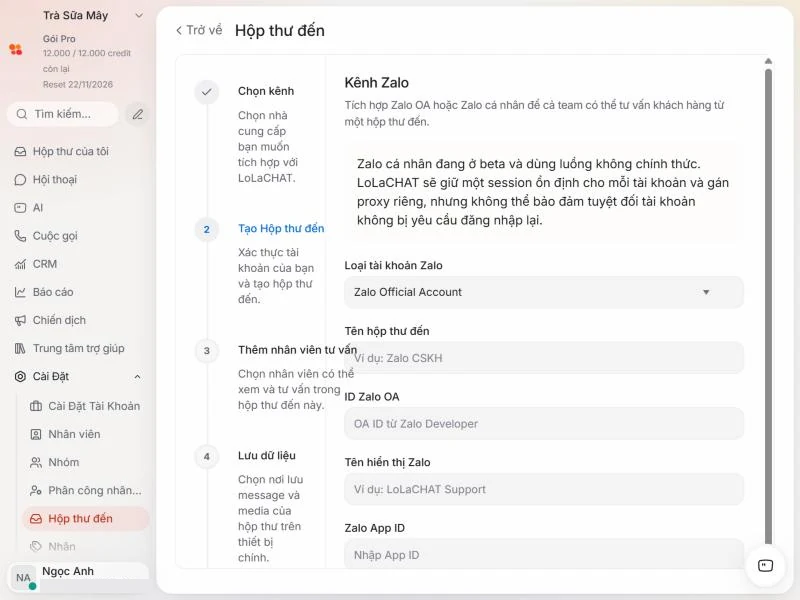This screenshot has height=600, width=800.
Task: Click the form's vertical scrollbar
Action: point(768,306)
